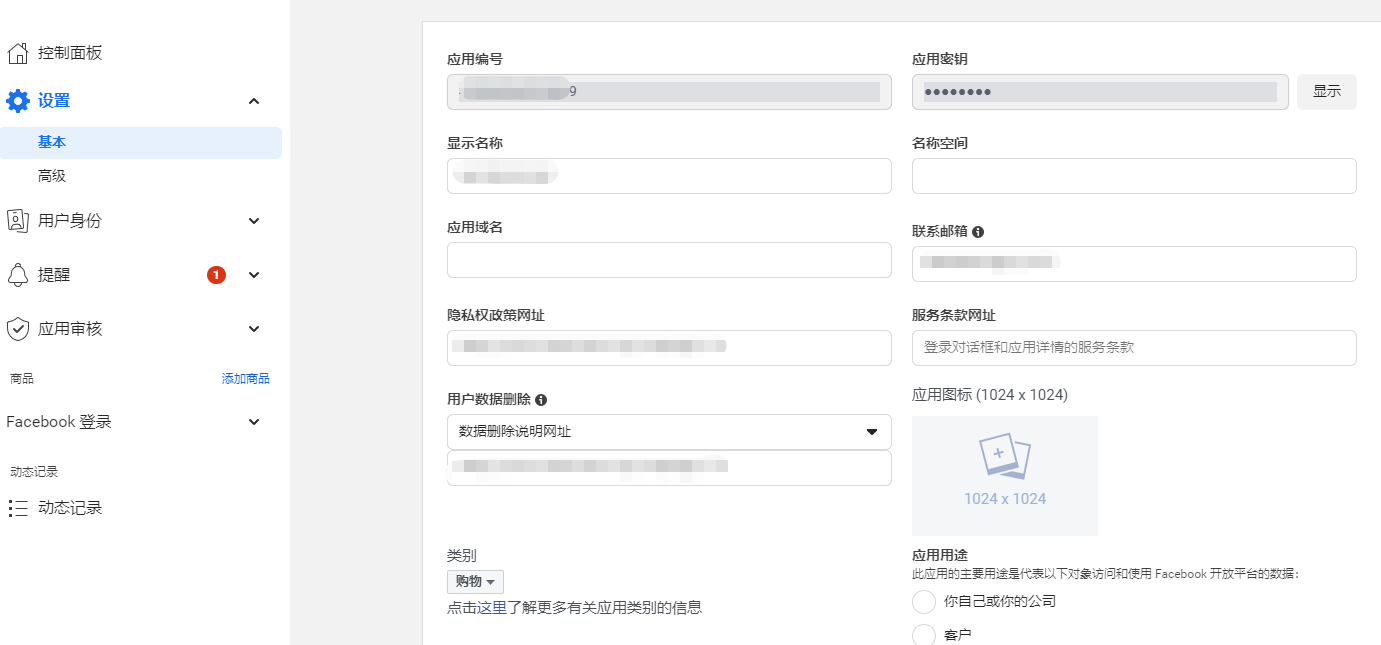
Task: Open the 控制面板 home icon
Action: point(17,51)
